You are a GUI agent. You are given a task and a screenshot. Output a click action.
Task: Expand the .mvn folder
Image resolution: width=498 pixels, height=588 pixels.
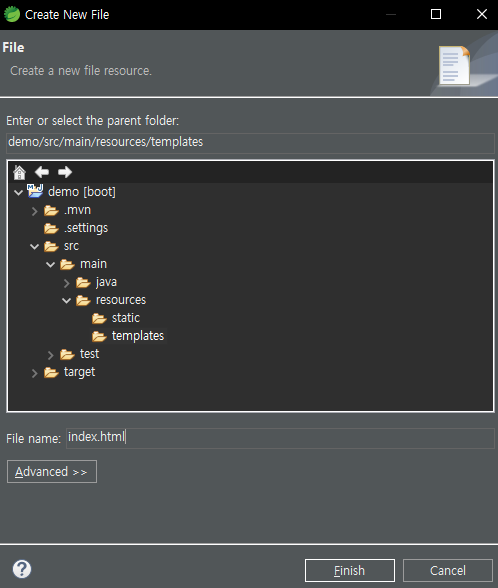[x=34, y=211]
